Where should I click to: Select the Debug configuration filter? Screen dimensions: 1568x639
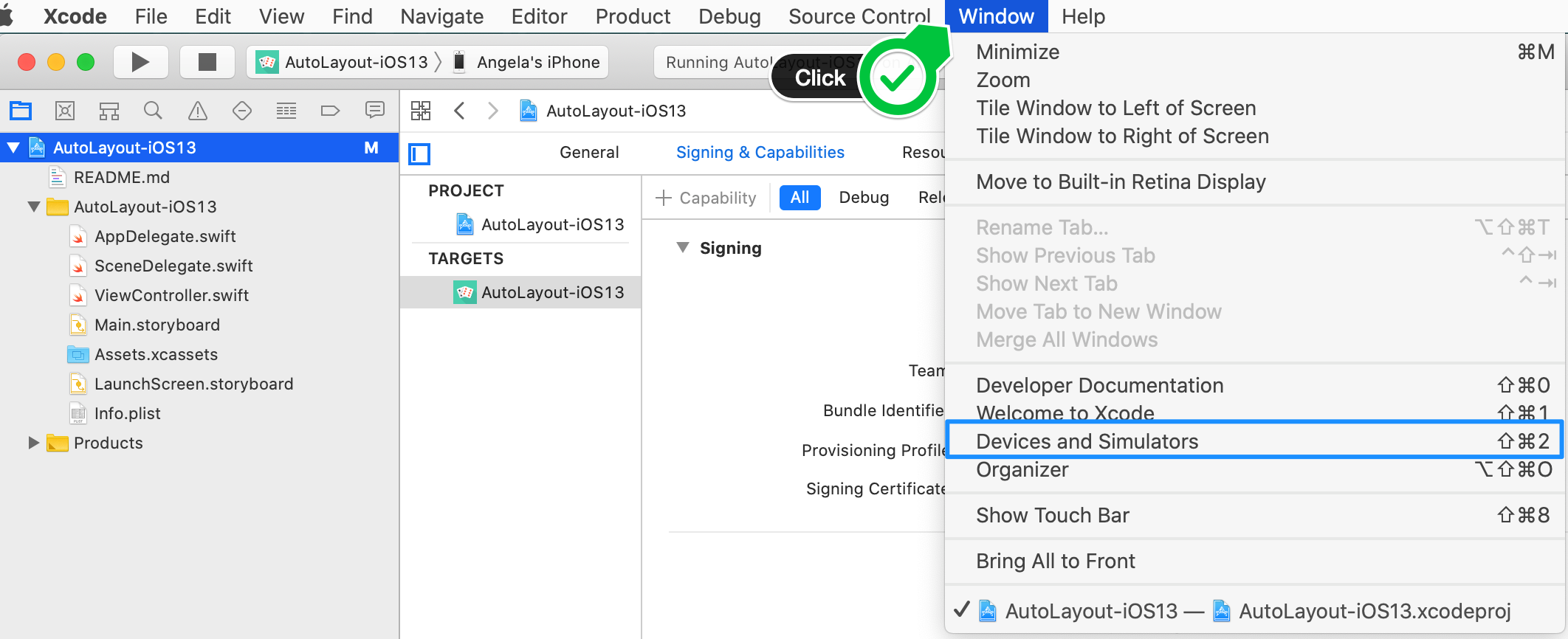[864, 197]
